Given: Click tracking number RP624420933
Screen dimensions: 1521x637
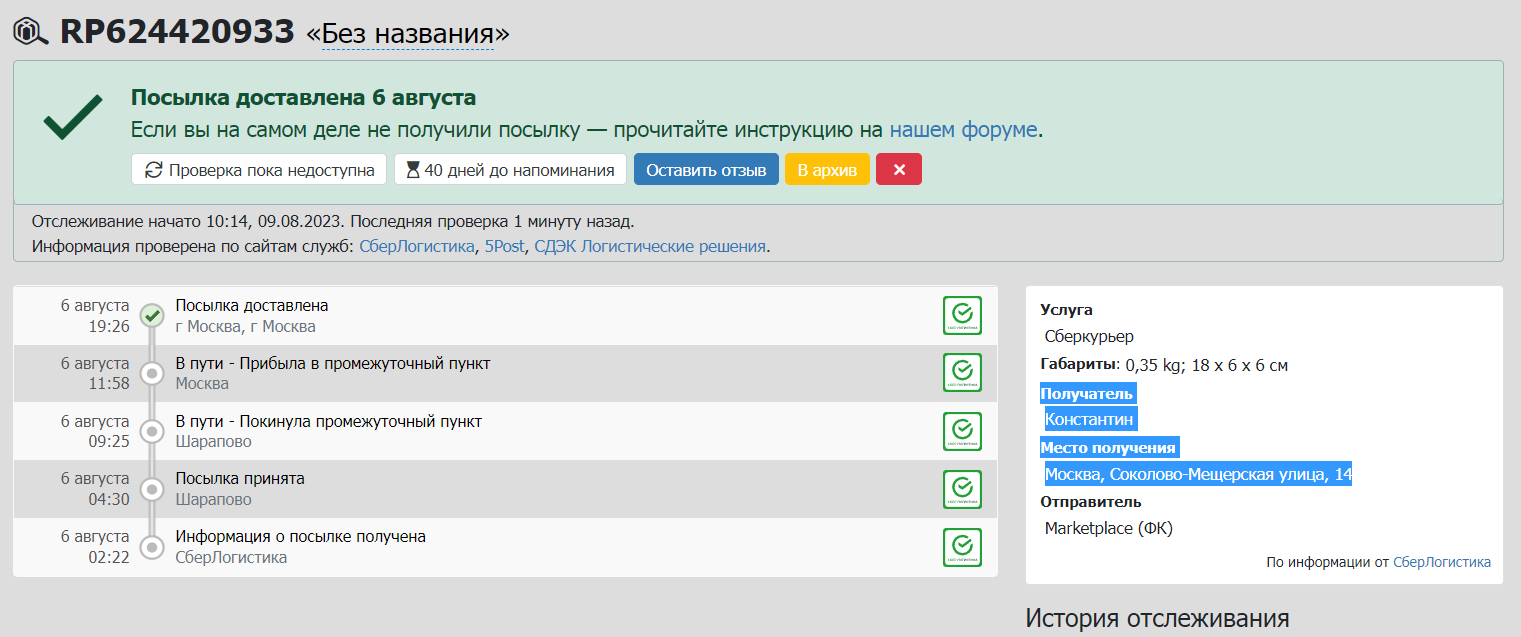Looking at the screenshot, I should point(177,32).
